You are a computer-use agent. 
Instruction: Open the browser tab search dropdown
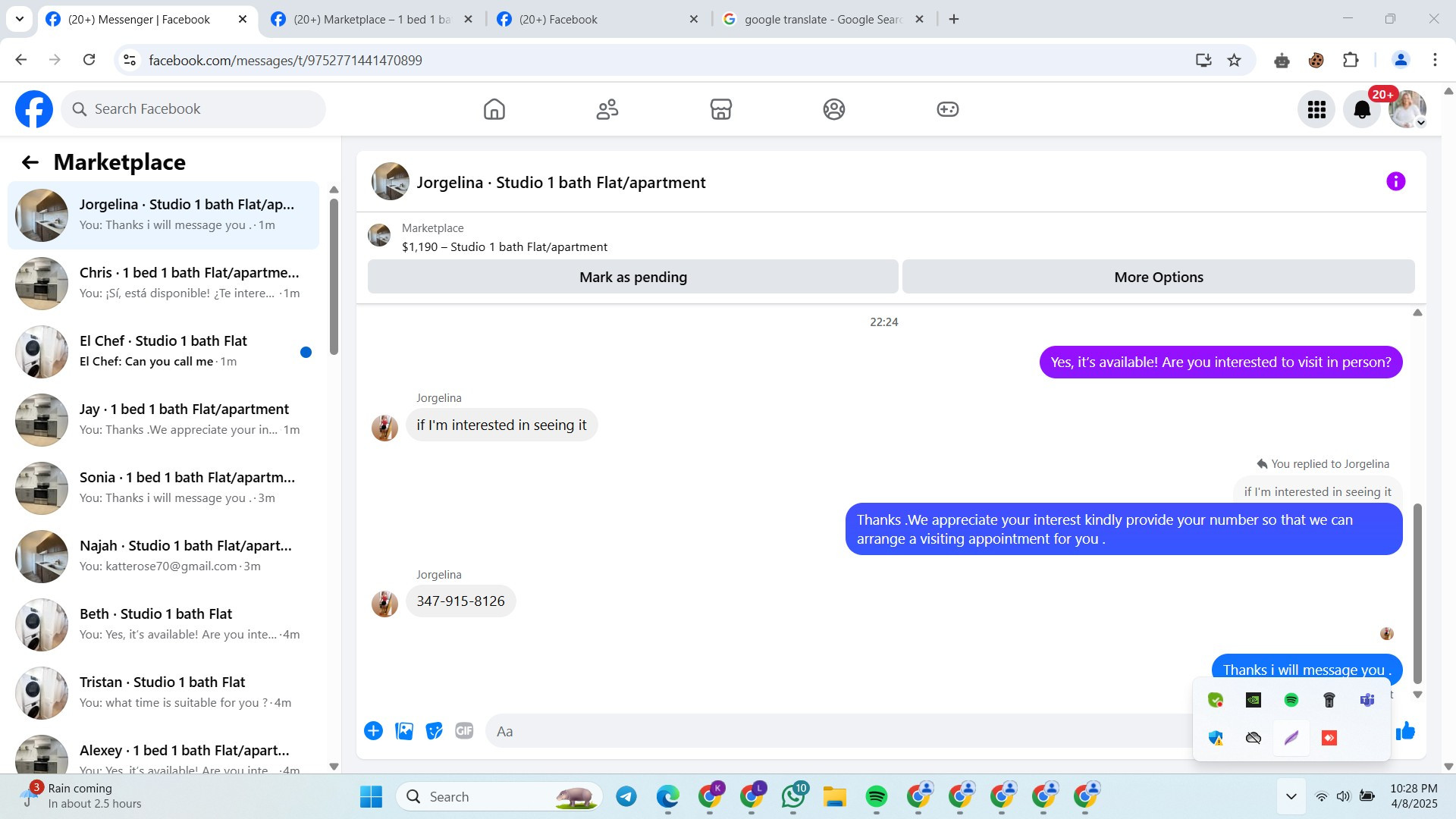point(20,19)
